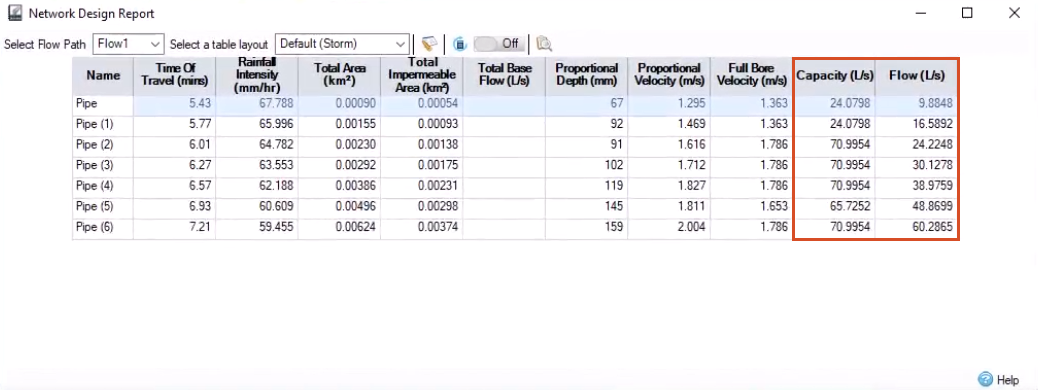Viewport: 1038px width, 390px height.
Task: Click the Total Base Flow (L/s) header
Action: pos(504,76)
